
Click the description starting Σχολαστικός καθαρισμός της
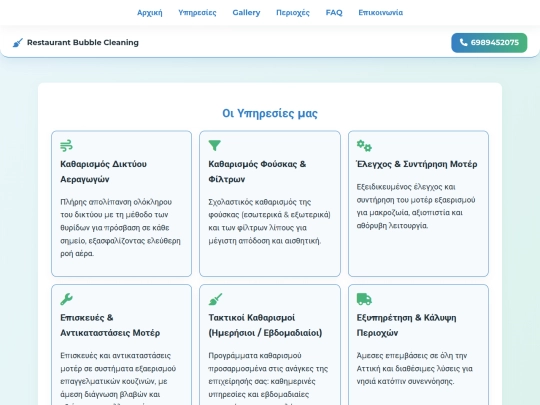point(269,221)
